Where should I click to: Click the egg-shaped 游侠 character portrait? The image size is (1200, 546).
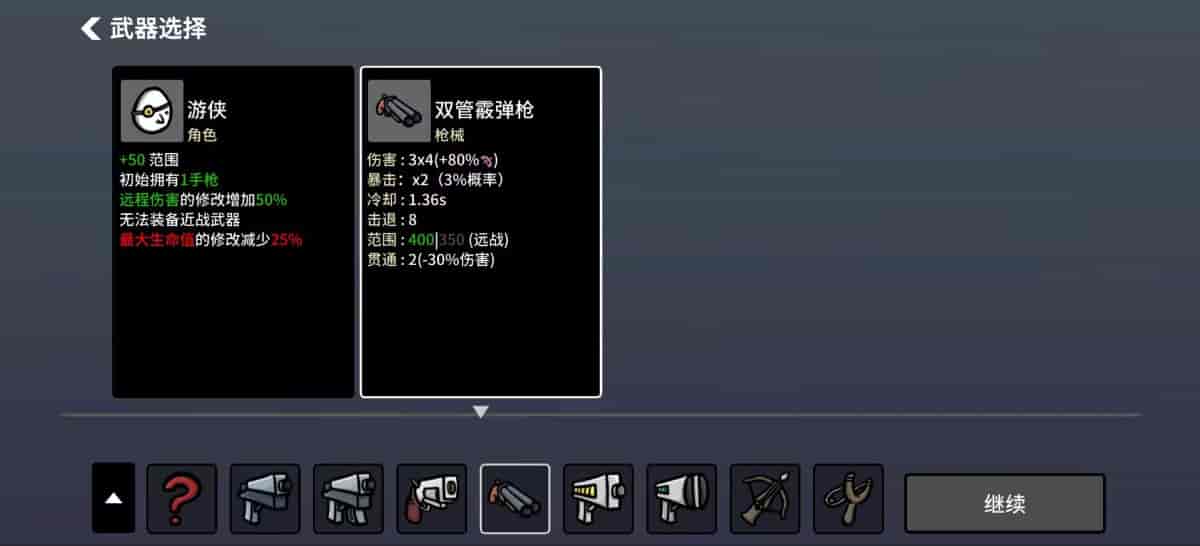pos(152,111)
